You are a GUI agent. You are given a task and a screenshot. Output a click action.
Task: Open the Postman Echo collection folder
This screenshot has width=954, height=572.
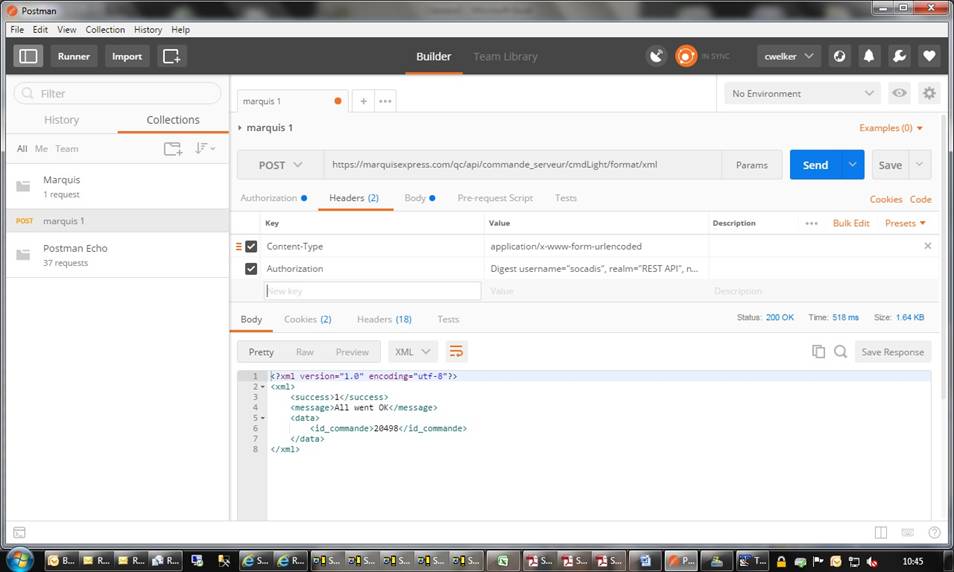tap(117, 255)
